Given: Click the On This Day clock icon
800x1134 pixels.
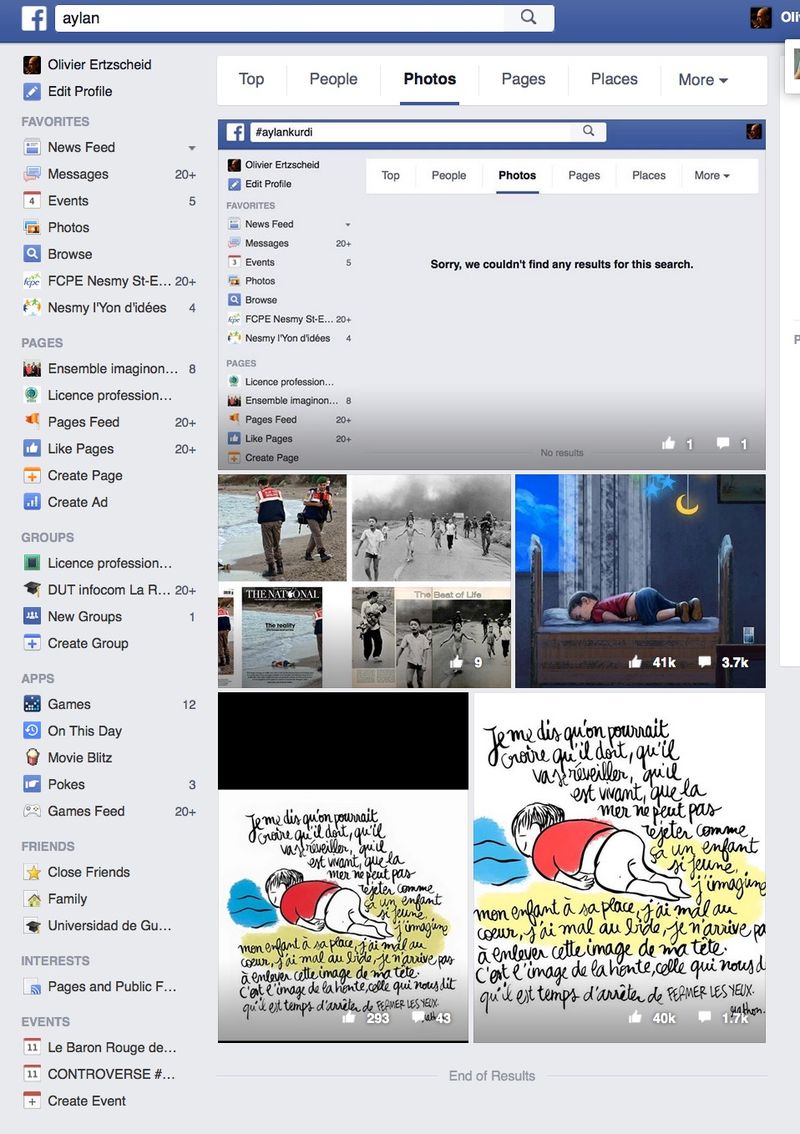Looking at the screenshot, I should (x=32, y=731).
